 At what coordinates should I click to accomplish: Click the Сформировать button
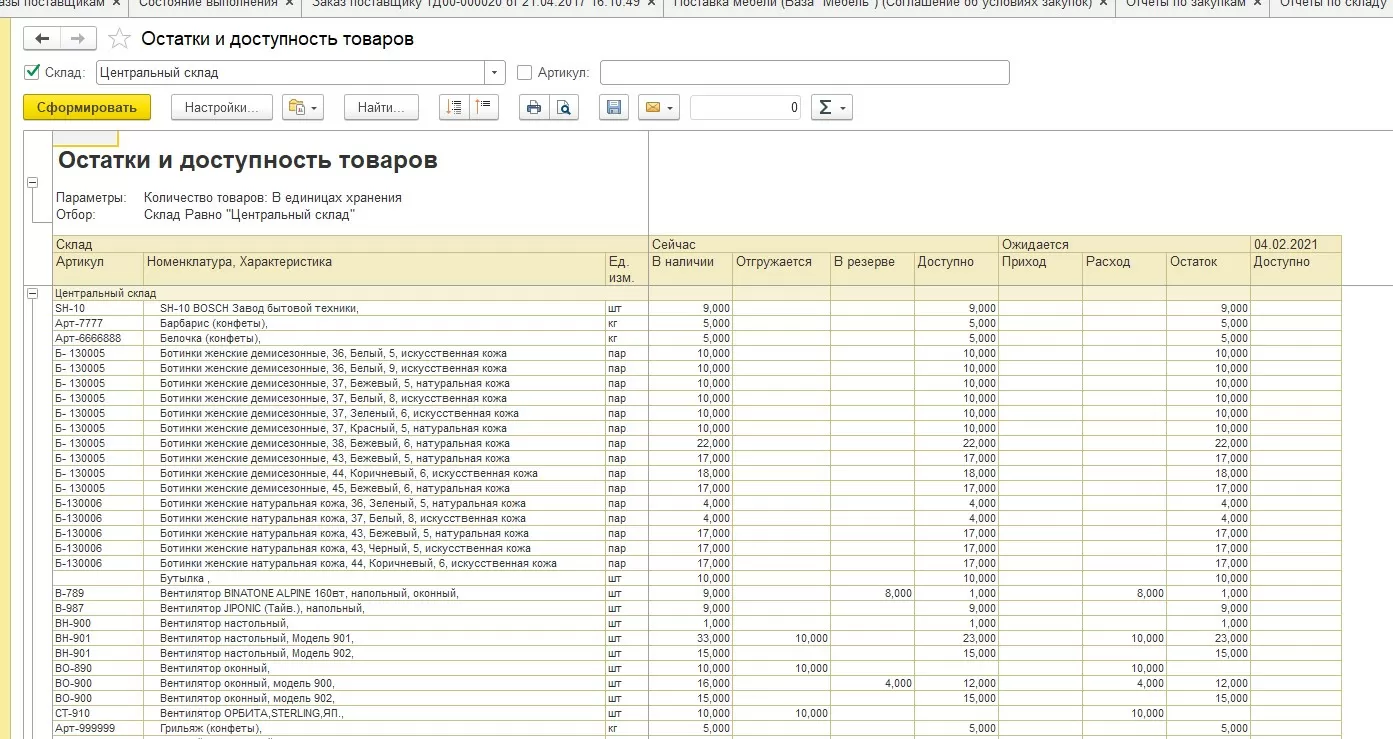coord(87,108)
